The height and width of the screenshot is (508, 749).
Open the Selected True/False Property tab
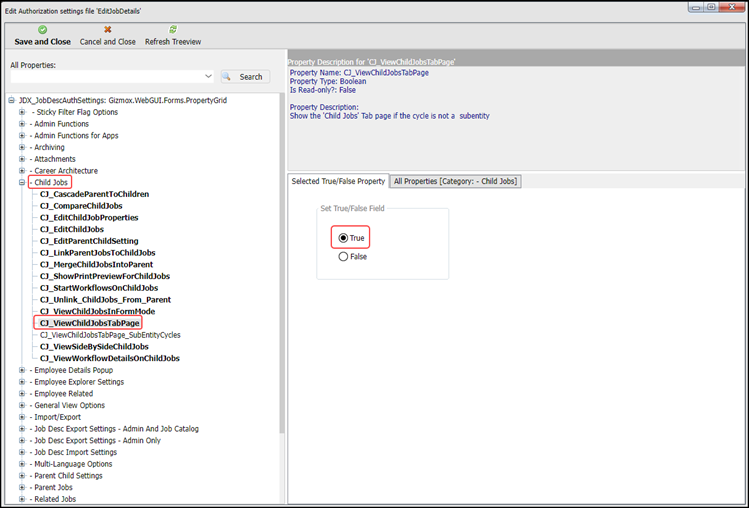click(338, 182)
